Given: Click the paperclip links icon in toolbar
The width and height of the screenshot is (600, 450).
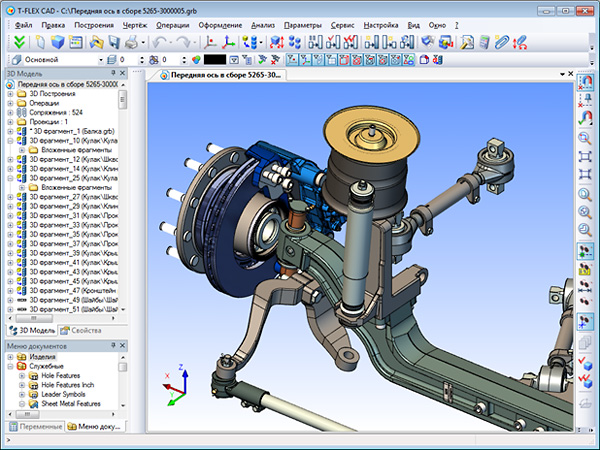Looking at the screenshot, I should 502,42.
